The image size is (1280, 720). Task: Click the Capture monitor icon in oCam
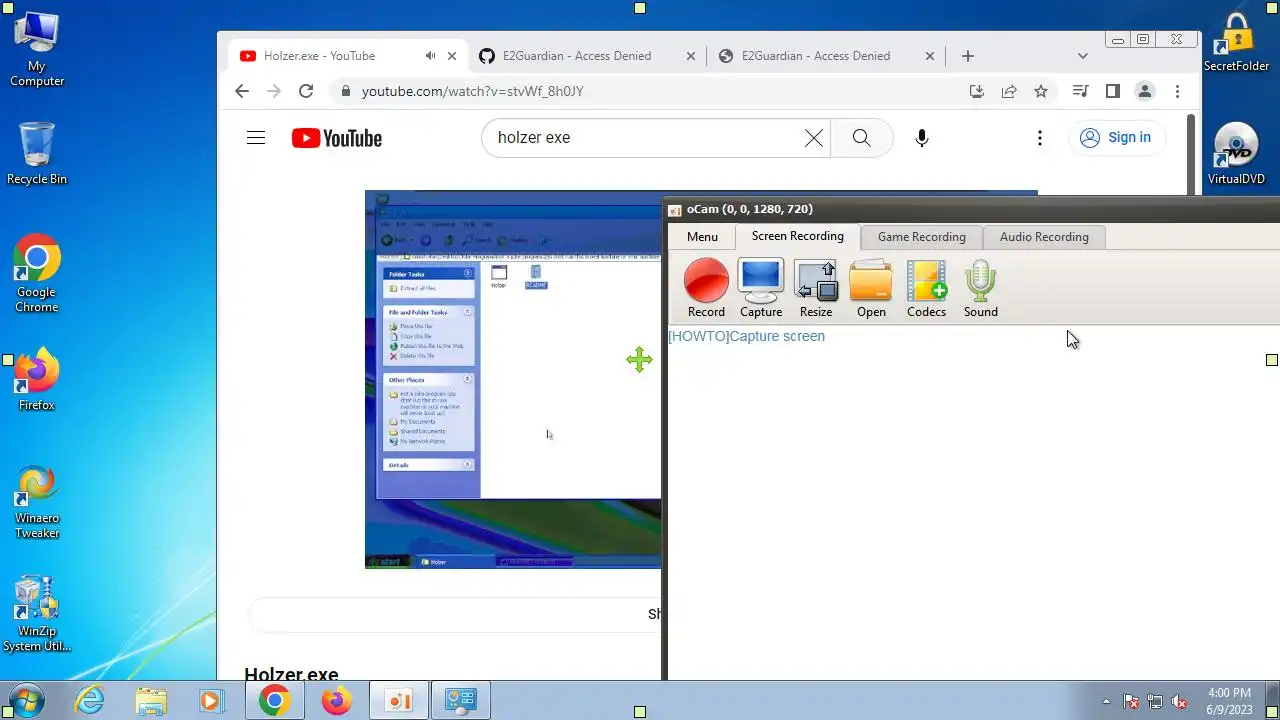click(760, 288)
